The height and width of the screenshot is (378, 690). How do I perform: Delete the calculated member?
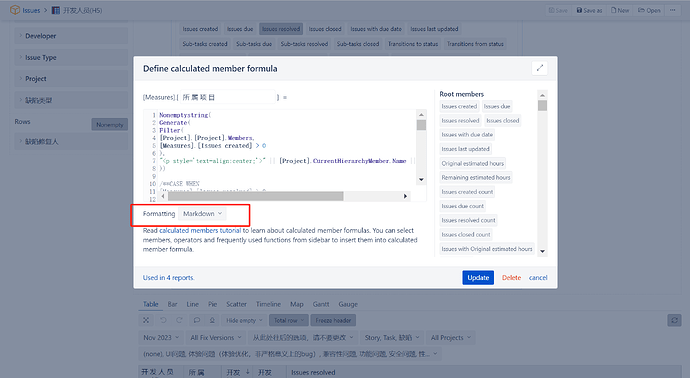coord(511,278)
